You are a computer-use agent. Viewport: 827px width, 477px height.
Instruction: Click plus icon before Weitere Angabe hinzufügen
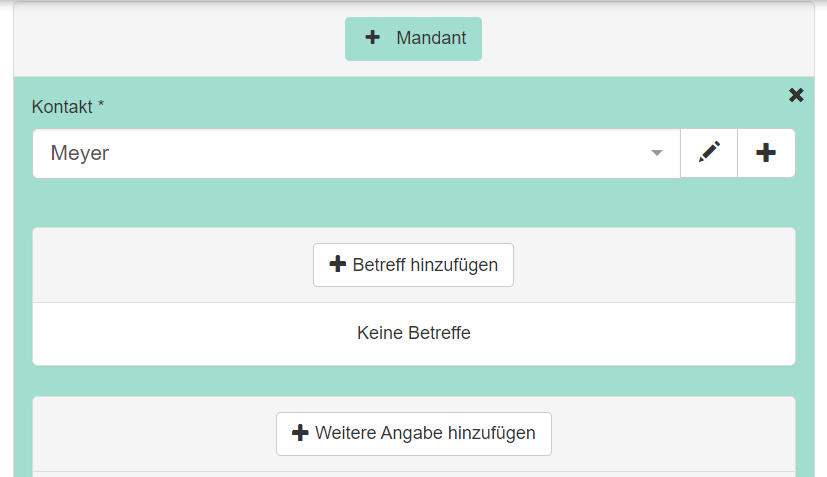(300, 433)
